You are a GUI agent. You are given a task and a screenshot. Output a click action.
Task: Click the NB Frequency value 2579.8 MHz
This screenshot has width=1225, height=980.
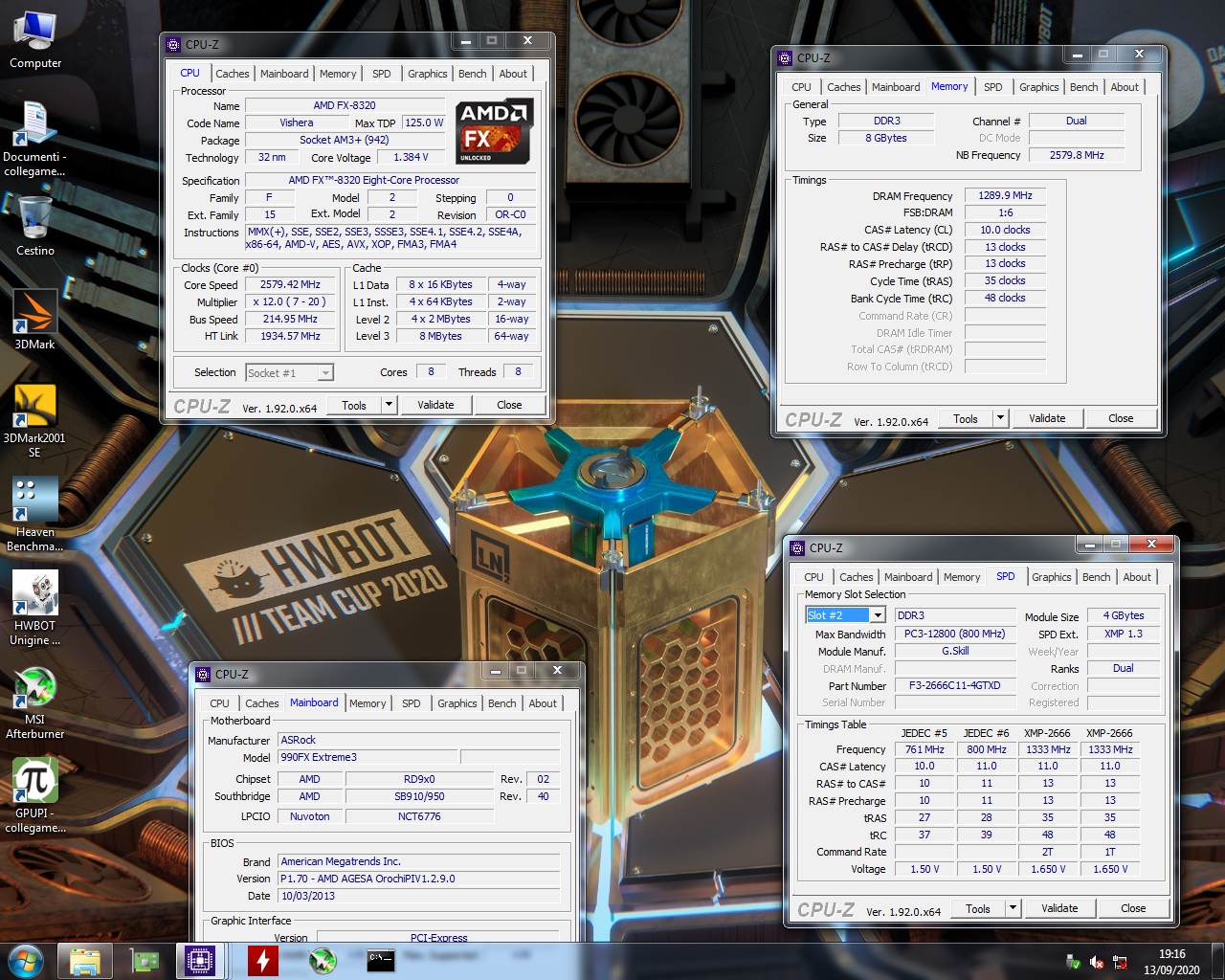pyautogui.click(x=1076, y=155)
